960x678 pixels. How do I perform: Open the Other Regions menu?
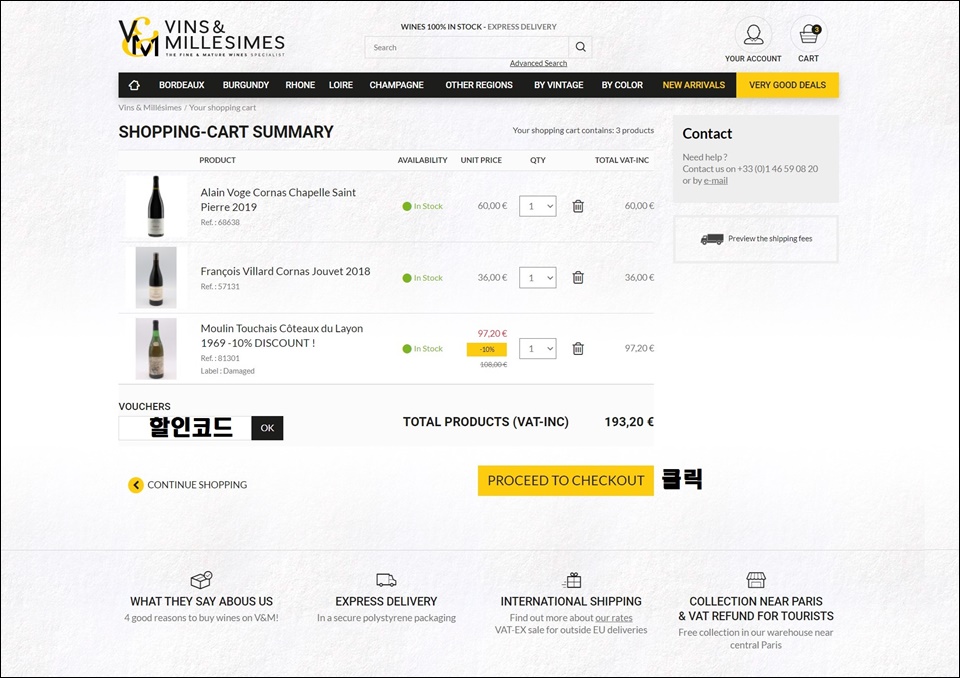click(x=479, y=85)
